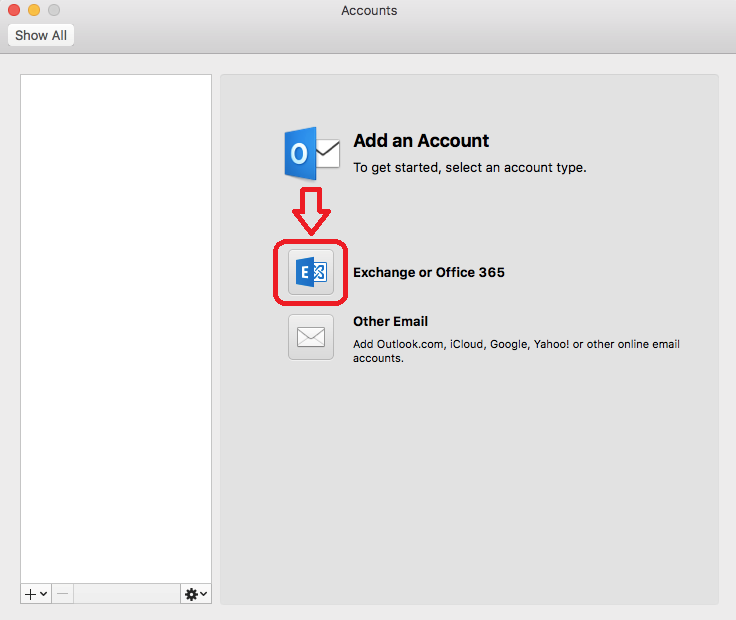Click the 'To get started' instruction text
The image size is (736, 620).
[x=470, y=168]
